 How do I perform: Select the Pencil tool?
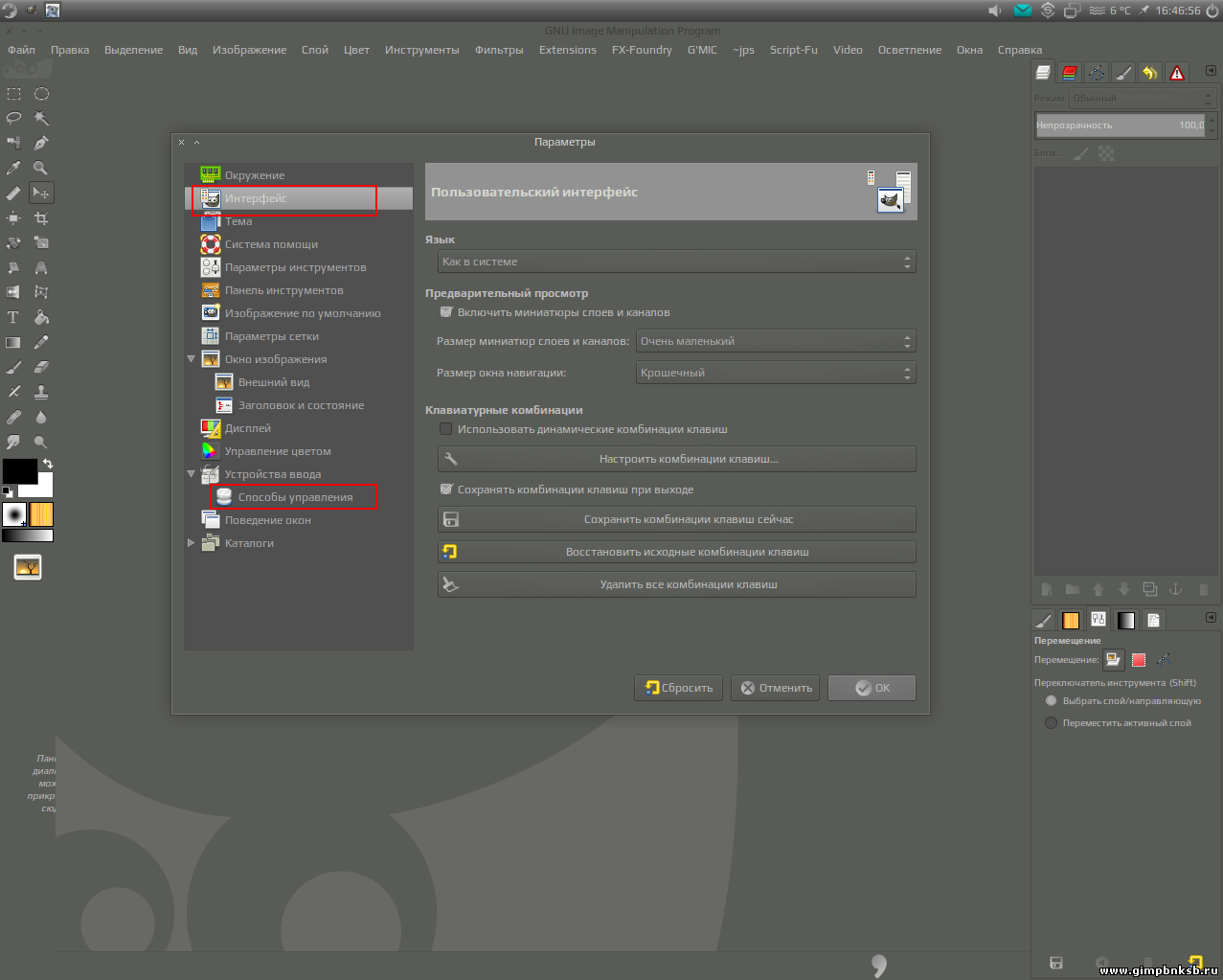pos(41,342)
